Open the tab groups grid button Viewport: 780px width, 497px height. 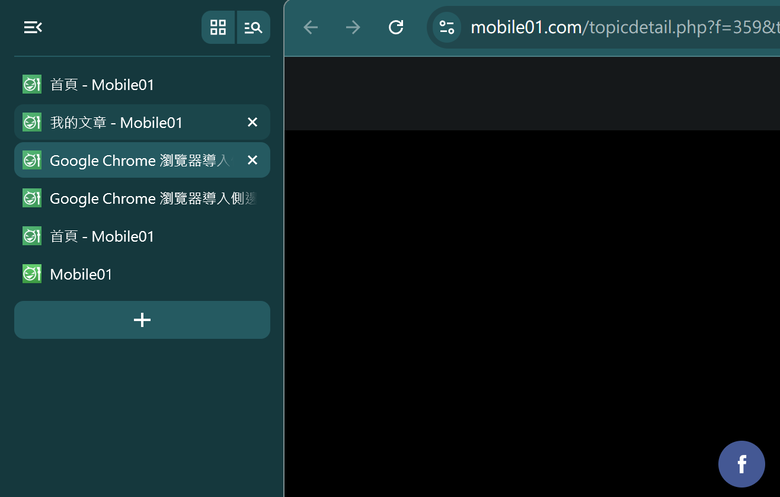click(218, 27)
